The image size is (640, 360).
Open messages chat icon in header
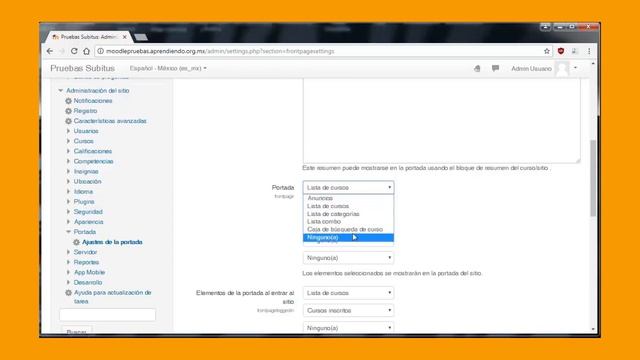pyautogui.click(x=495, y=68)
